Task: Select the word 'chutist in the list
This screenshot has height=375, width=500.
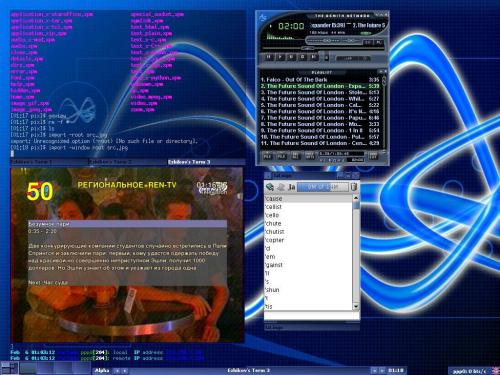Action: (308, 231)
